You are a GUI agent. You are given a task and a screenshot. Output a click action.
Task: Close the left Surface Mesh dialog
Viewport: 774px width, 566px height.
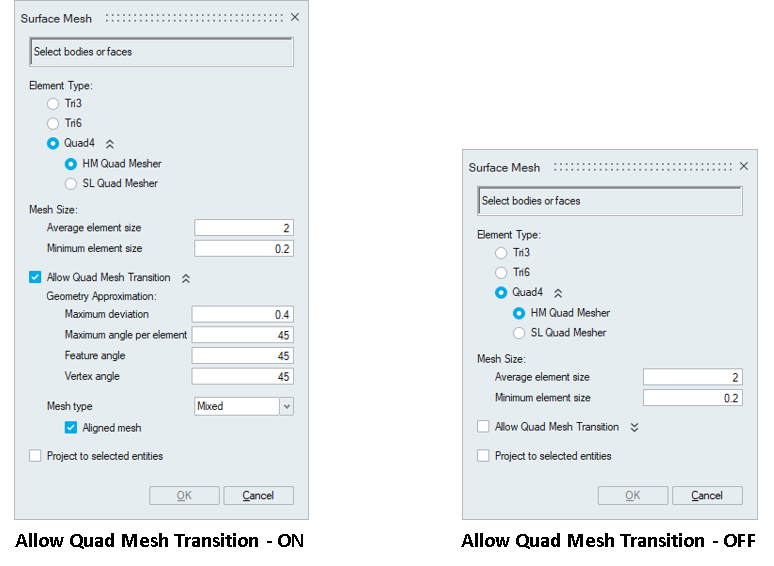(295, 18)
